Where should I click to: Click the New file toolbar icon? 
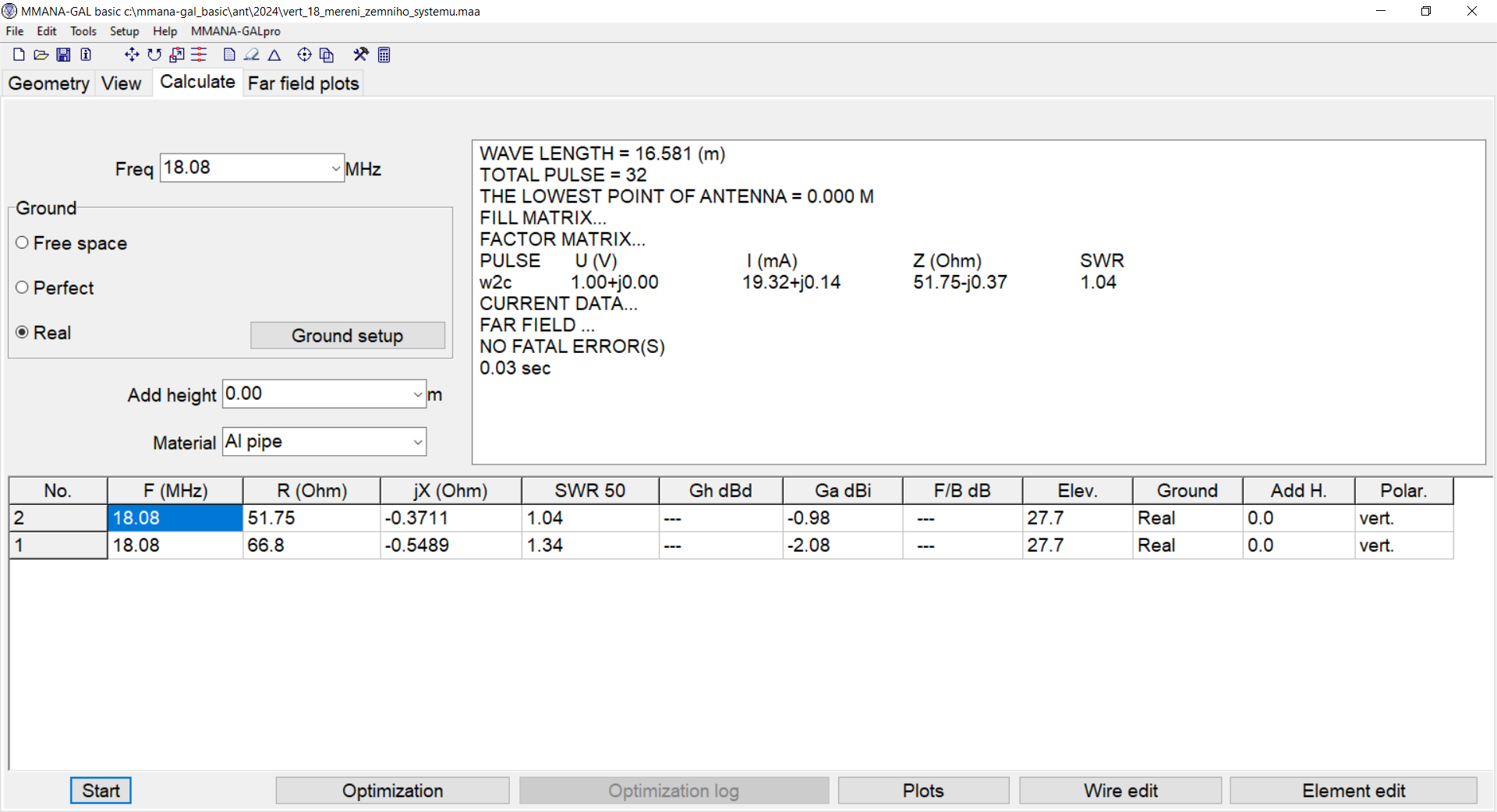19,55
